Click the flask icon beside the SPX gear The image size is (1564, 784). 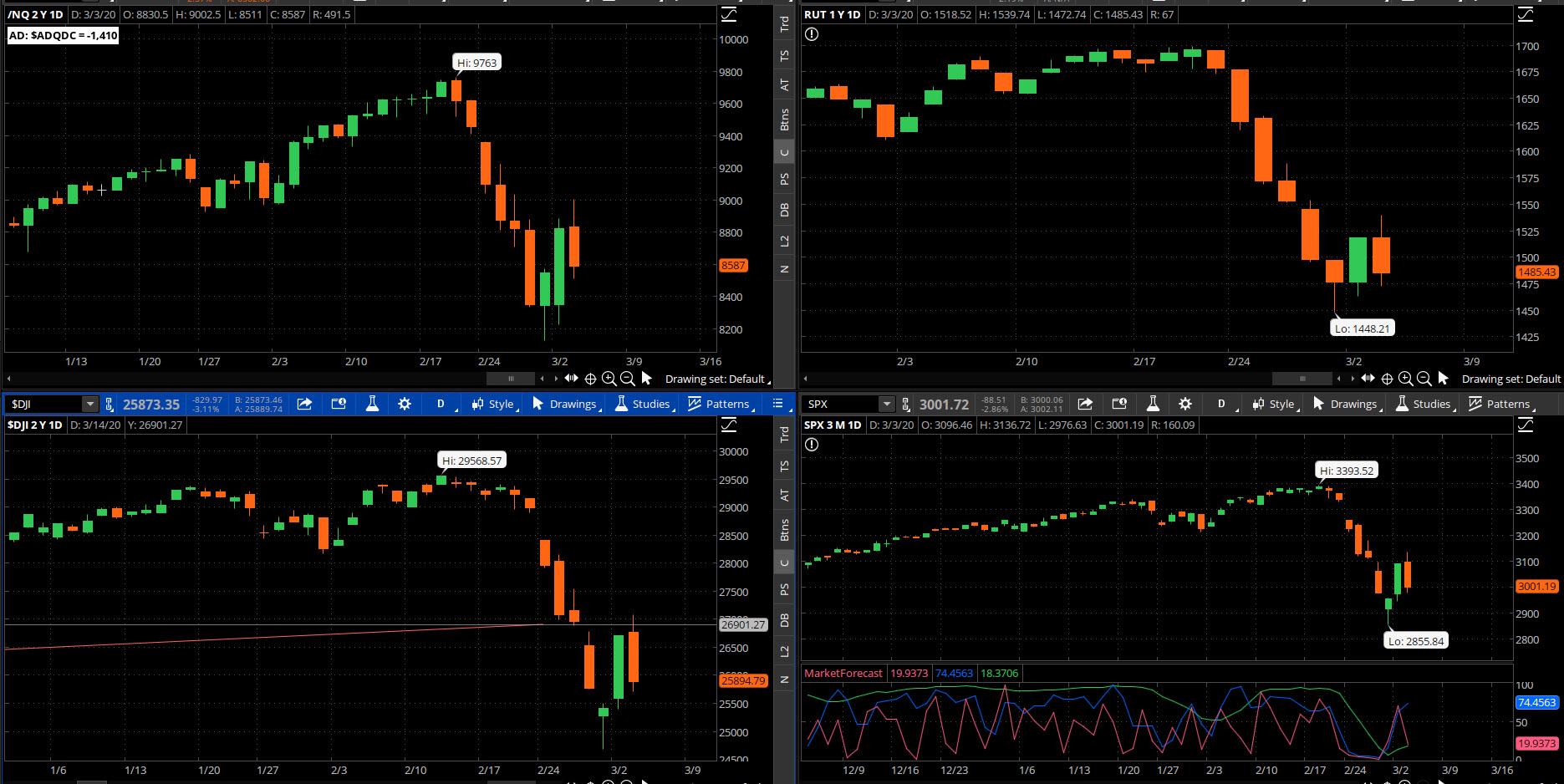[1153, 404]
